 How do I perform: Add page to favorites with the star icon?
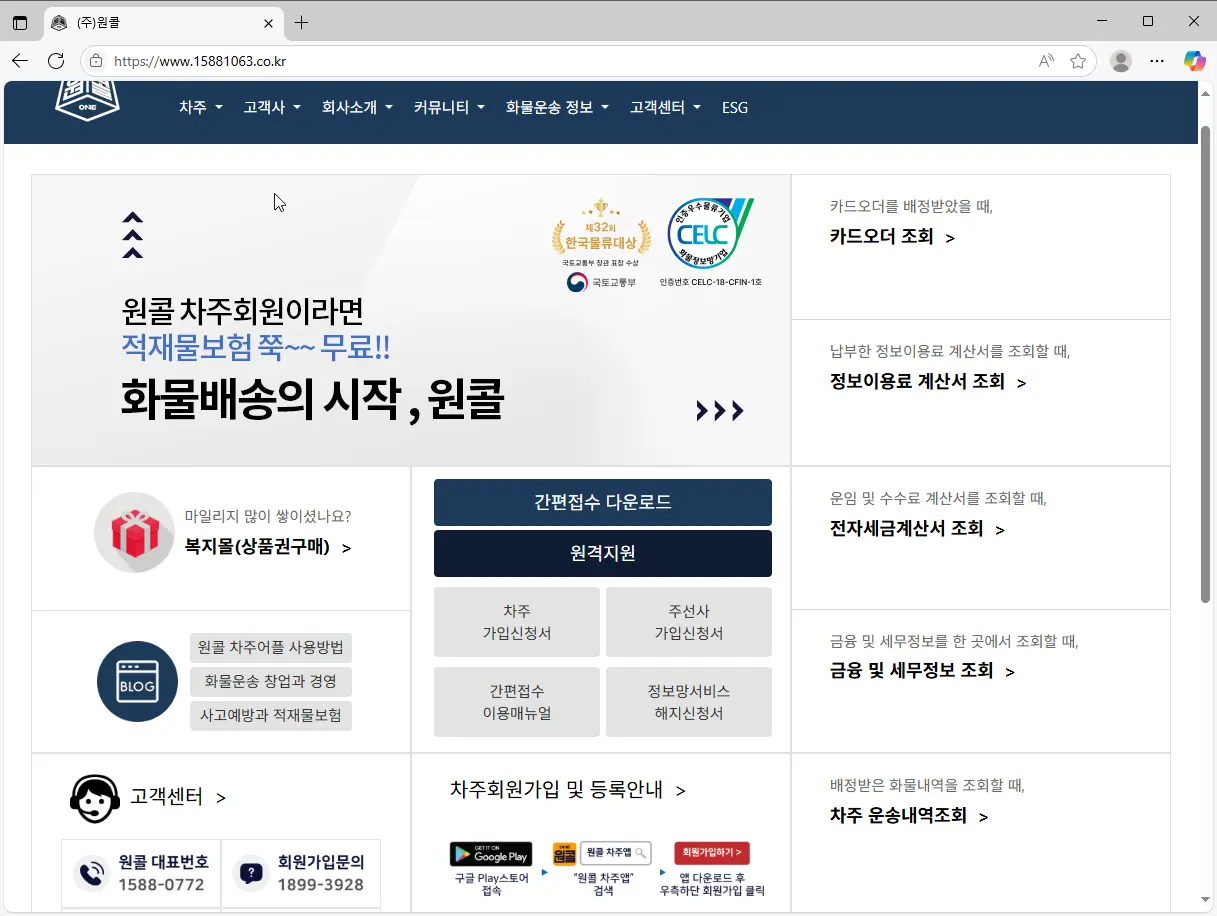(1078, 61)
